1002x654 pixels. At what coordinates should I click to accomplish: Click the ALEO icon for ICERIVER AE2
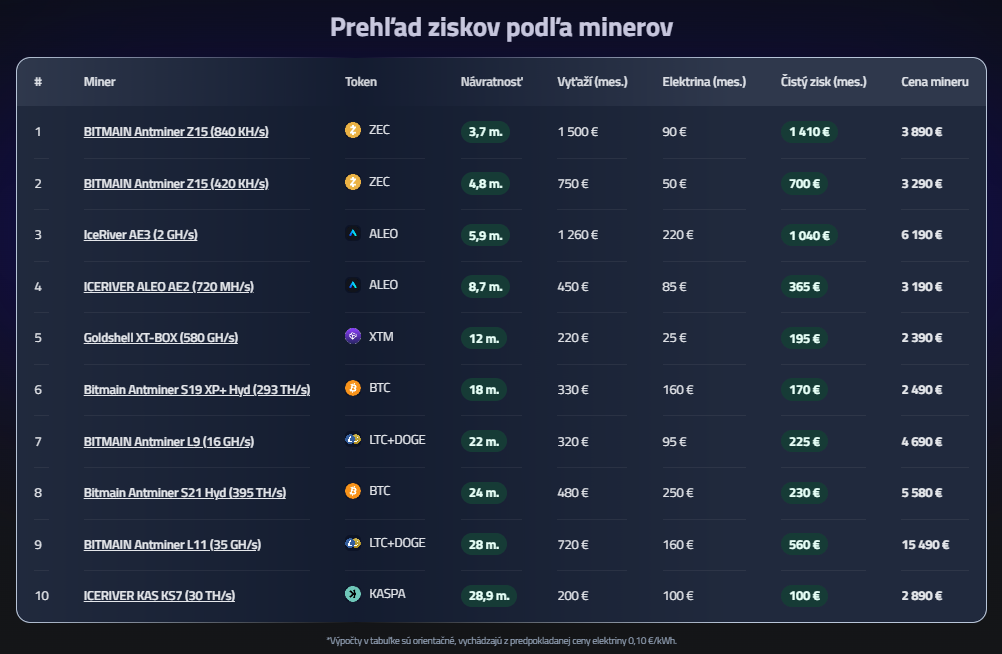click(352, 285)
